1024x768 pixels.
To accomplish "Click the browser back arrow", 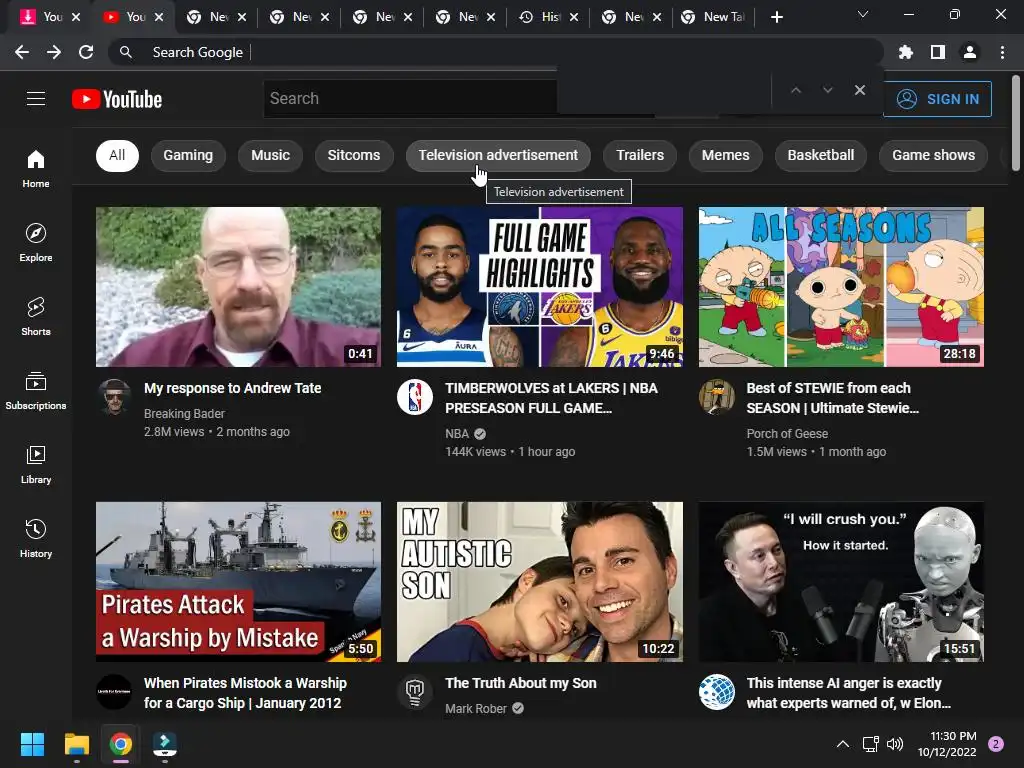I will click(x=22, y=52).
